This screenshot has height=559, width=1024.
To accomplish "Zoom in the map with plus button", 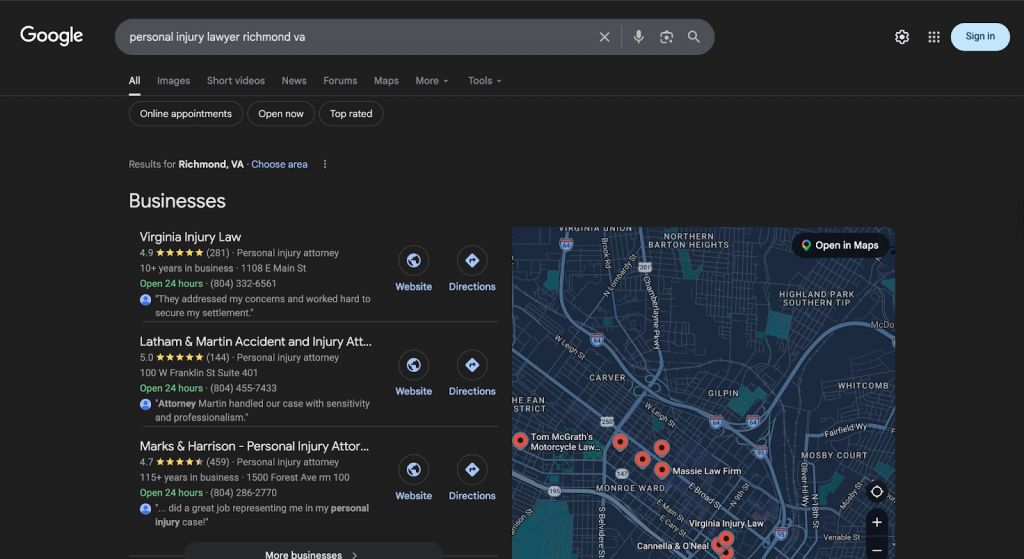I will [876, 522].
